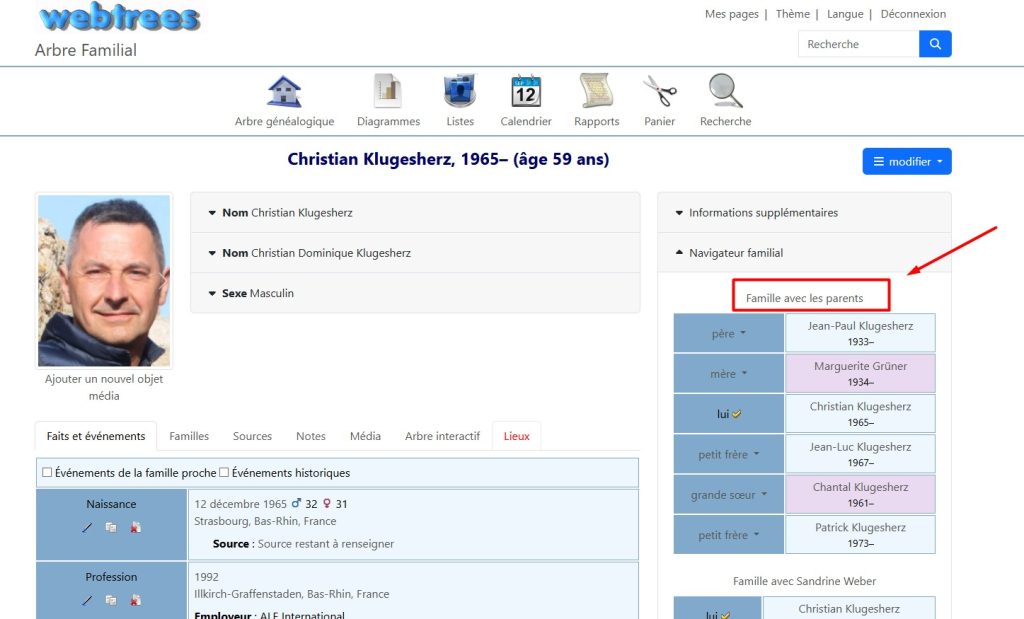The image size is (1024, 619).
Task: Click the Listes icon in toolbar
Action: pos(460,92)
